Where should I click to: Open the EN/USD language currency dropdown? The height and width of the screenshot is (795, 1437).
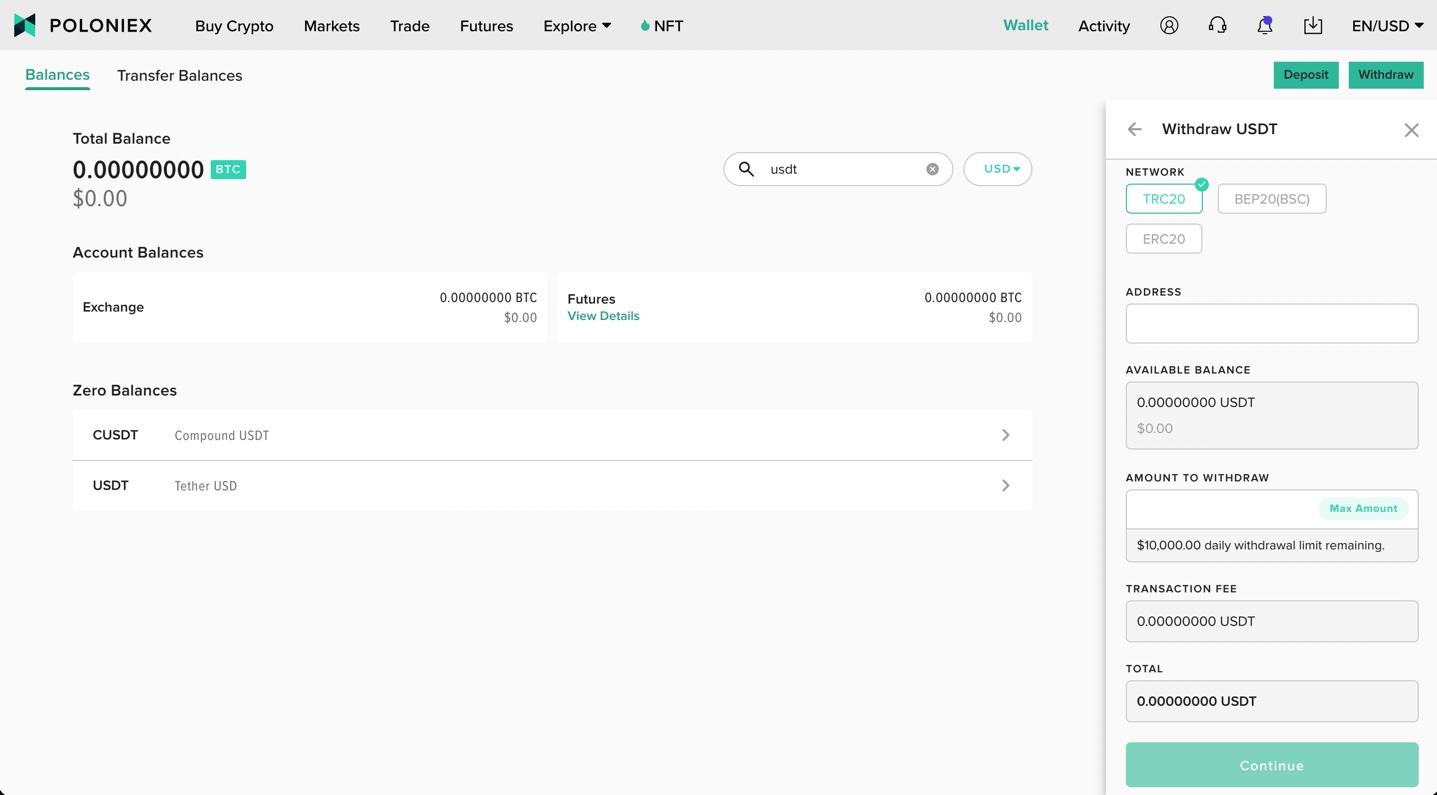click(1387, 26)
